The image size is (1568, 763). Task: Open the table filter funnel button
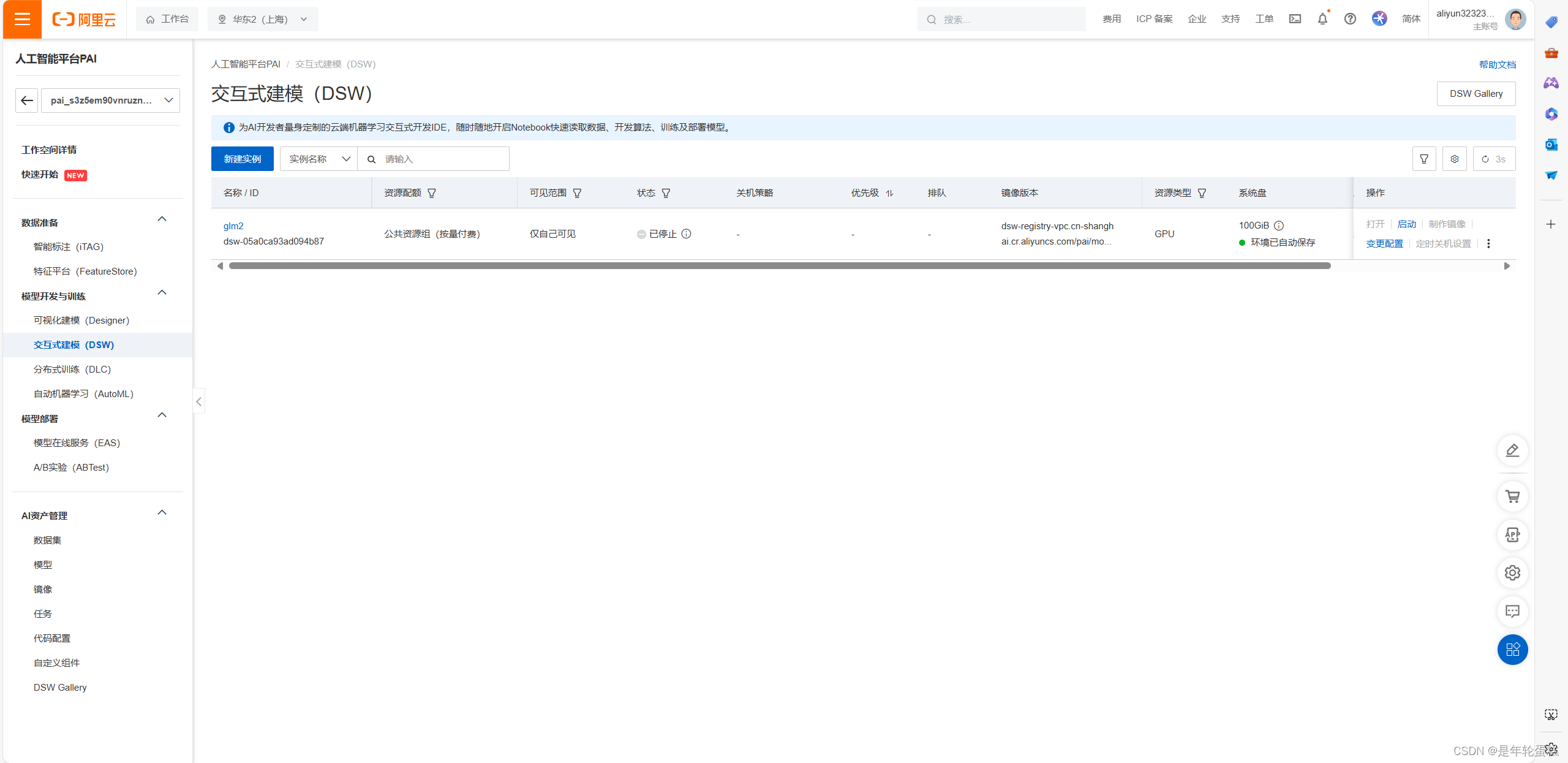(1424, 159)
